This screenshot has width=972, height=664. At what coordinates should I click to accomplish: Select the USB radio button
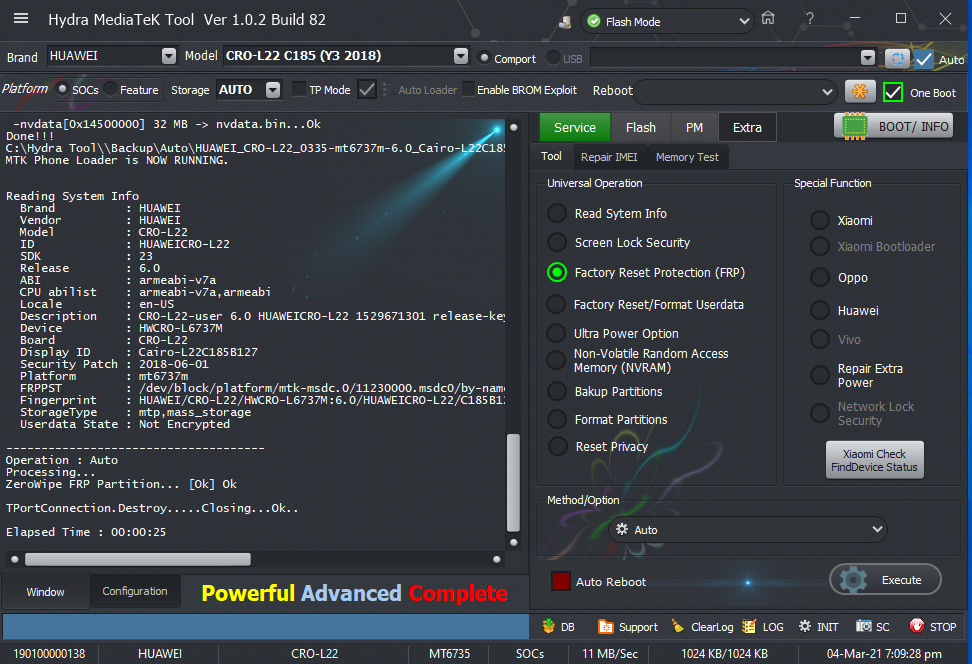553,58
